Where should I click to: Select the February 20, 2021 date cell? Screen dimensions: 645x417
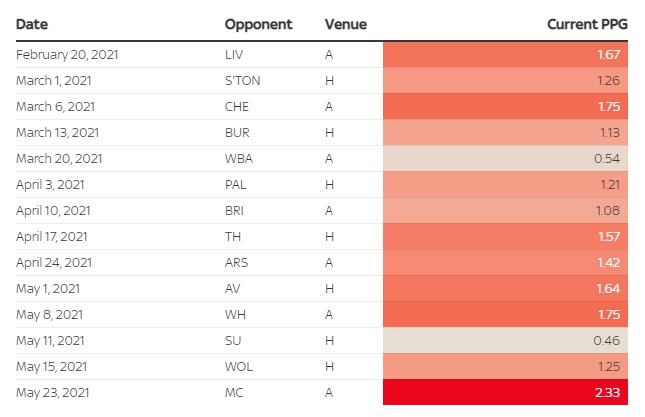pos(67,54)
